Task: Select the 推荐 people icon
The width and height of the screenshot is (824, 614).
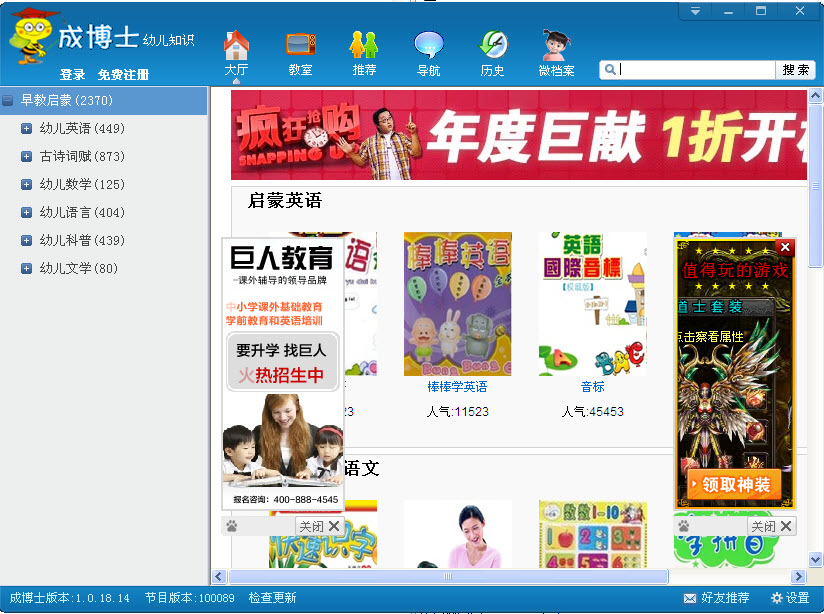Action: click(364, 45)
